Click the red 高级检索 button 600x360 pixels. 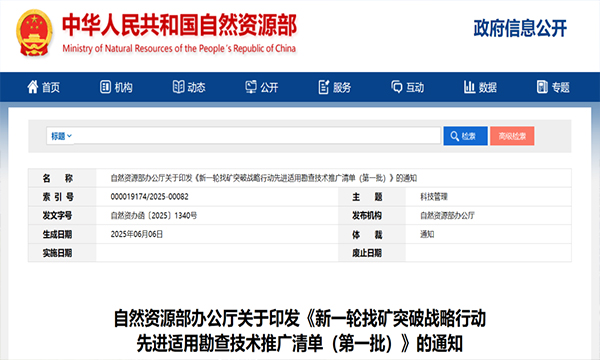pyautogui.click(x=512, y=136)
